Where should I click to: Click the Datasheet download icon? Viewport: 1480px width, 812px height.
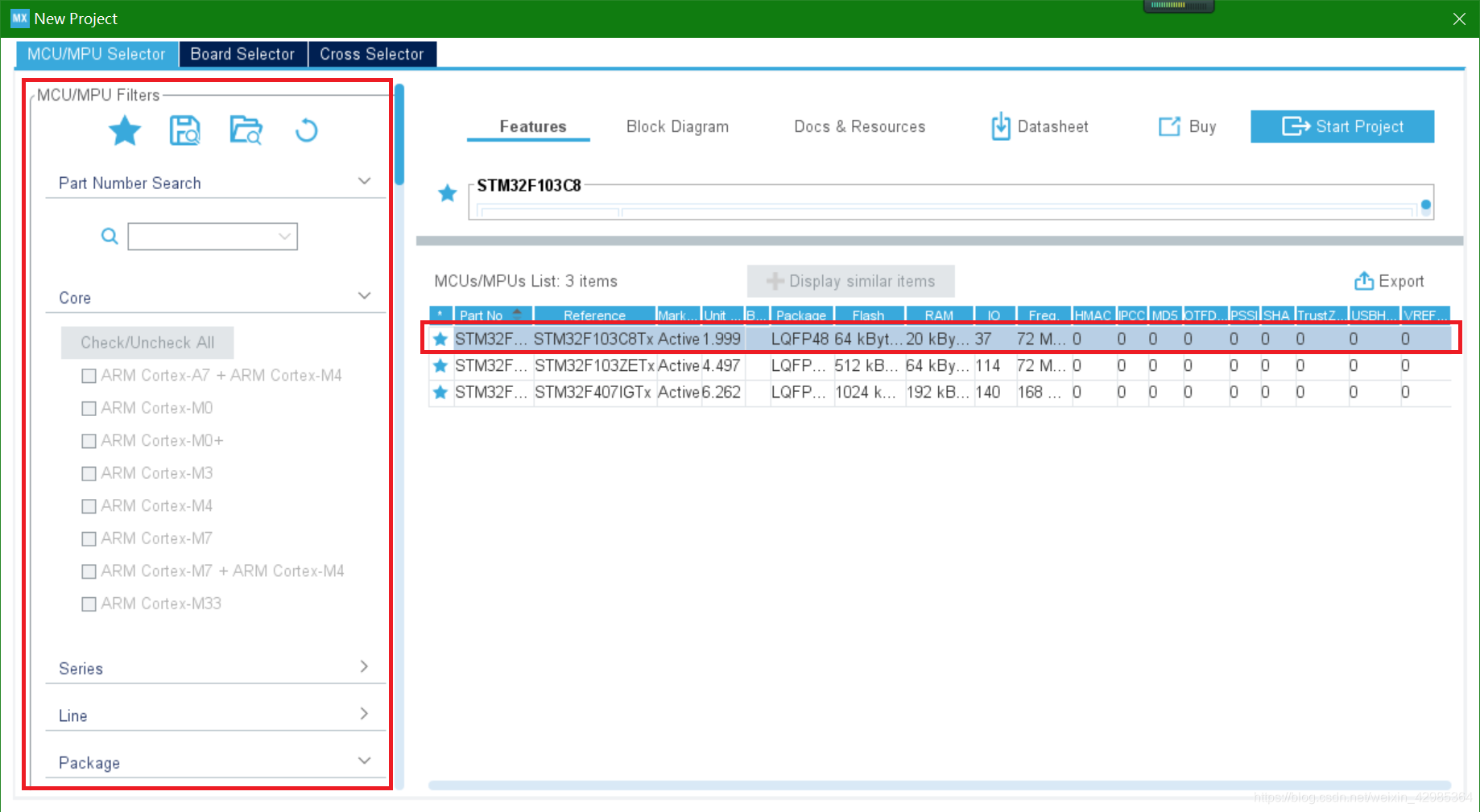[1000, 126]
